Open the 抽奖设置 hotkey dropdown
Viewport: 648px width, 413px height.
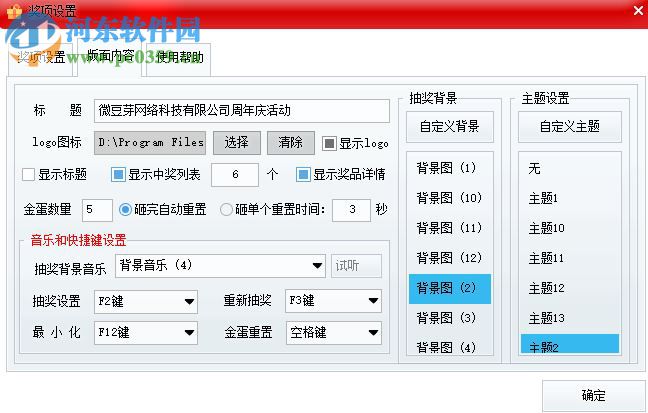pyautogui.click(x=146, y=301)
